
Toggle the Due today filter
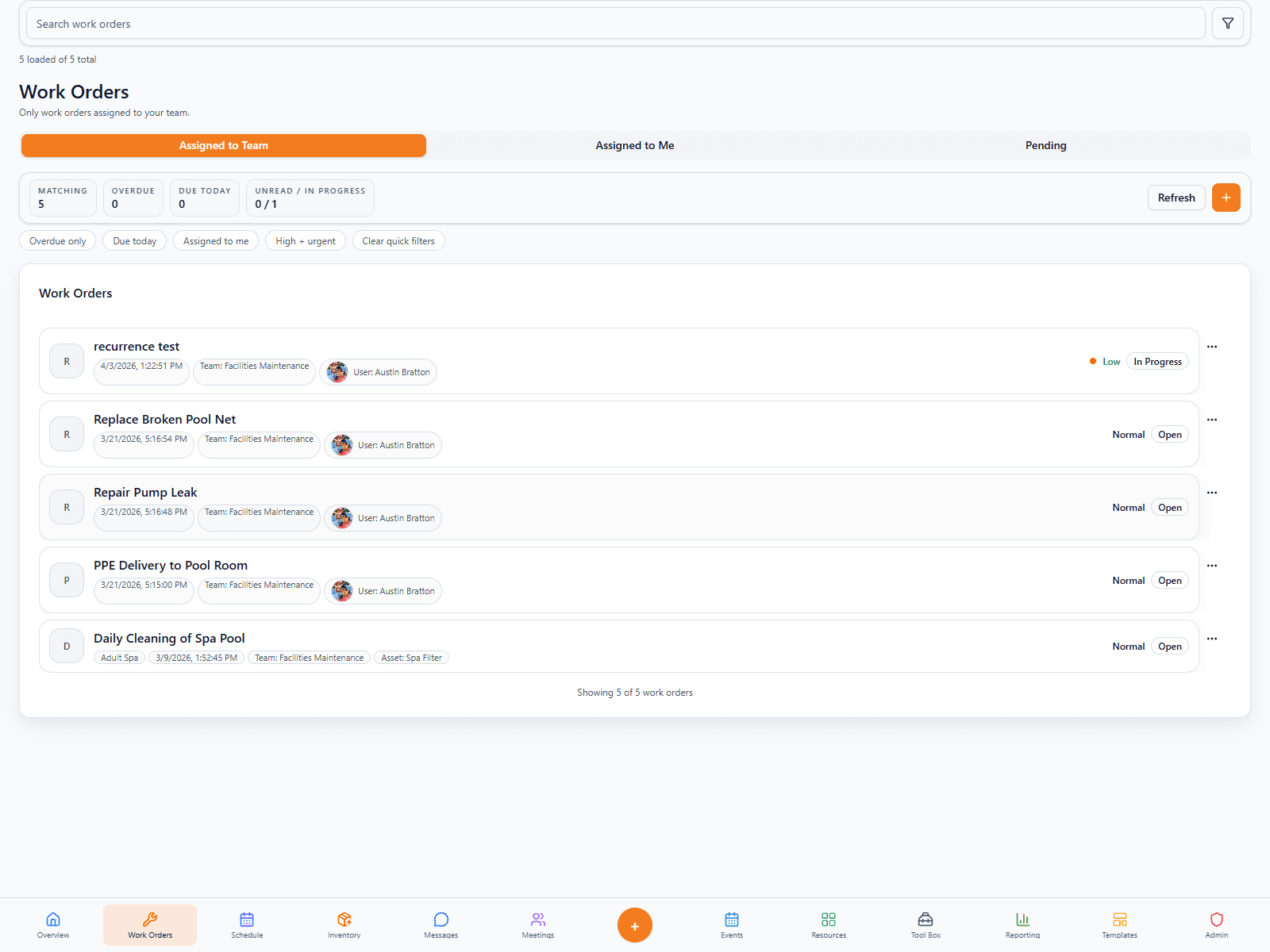click(x=134, y=240)
